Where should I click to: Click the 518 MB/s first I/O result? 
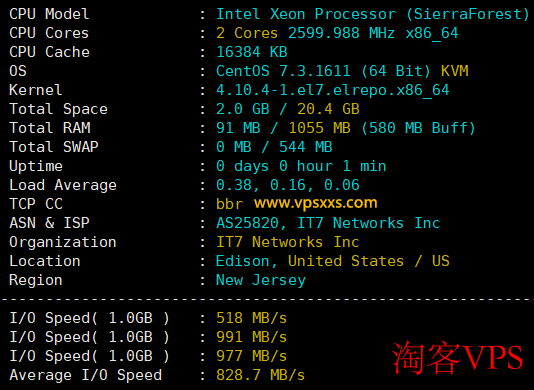click(x=252, y=318)
